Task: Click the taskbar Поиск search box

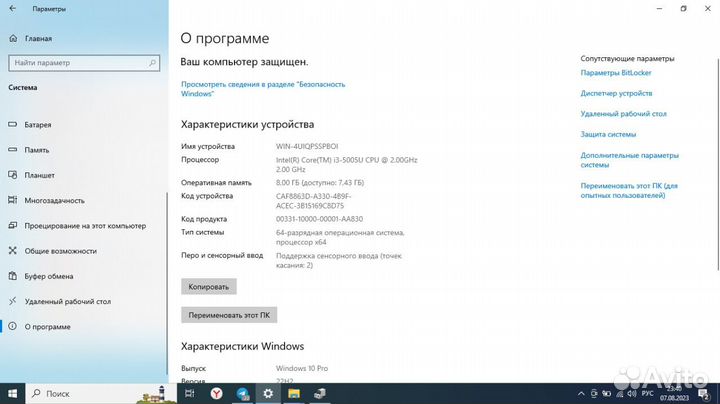Action: coord(101,393)
